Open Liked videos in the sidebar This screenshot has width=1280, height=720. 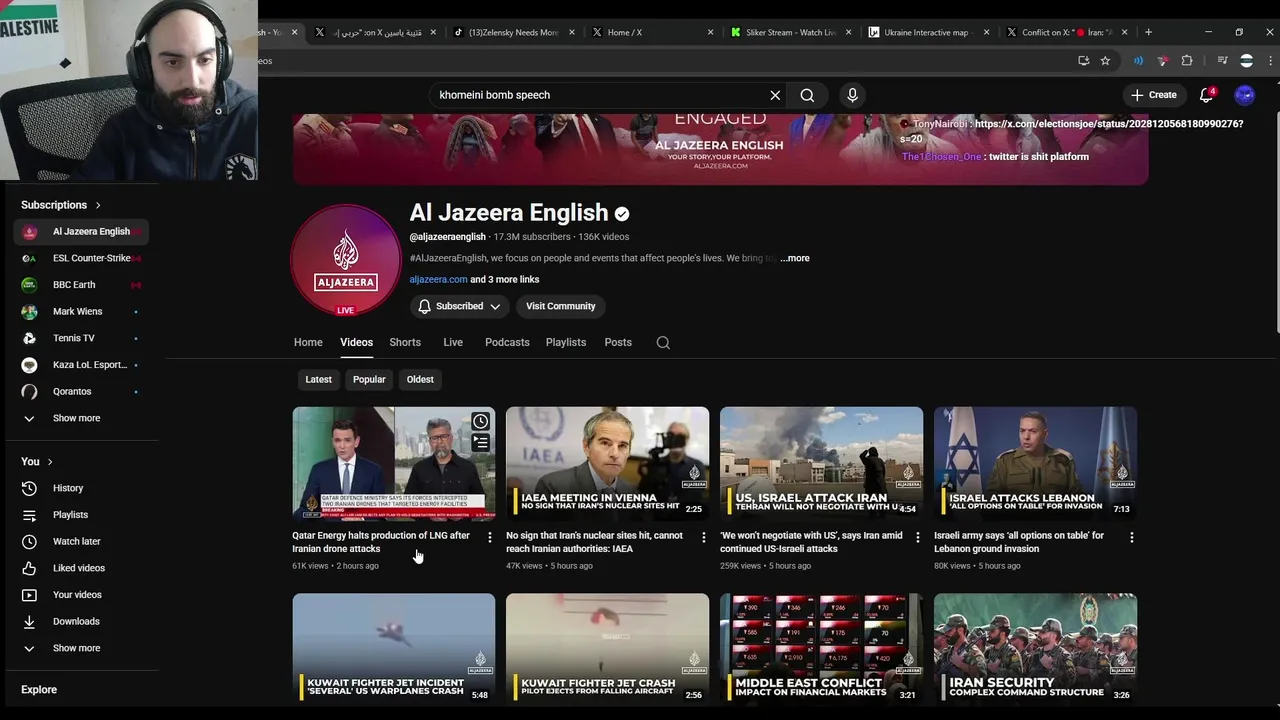pos(80,568)
